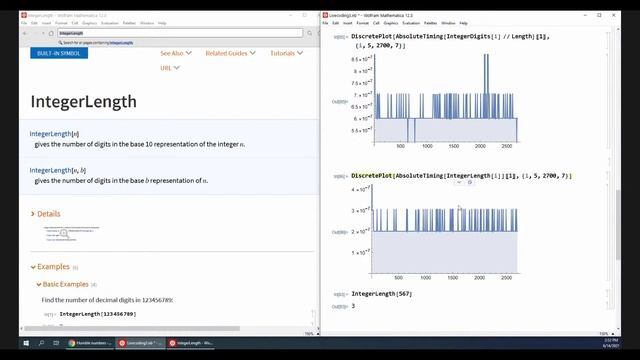Open Insert menu in notebook window
This screenshot has height=360, width=640.
click(347, 23)
